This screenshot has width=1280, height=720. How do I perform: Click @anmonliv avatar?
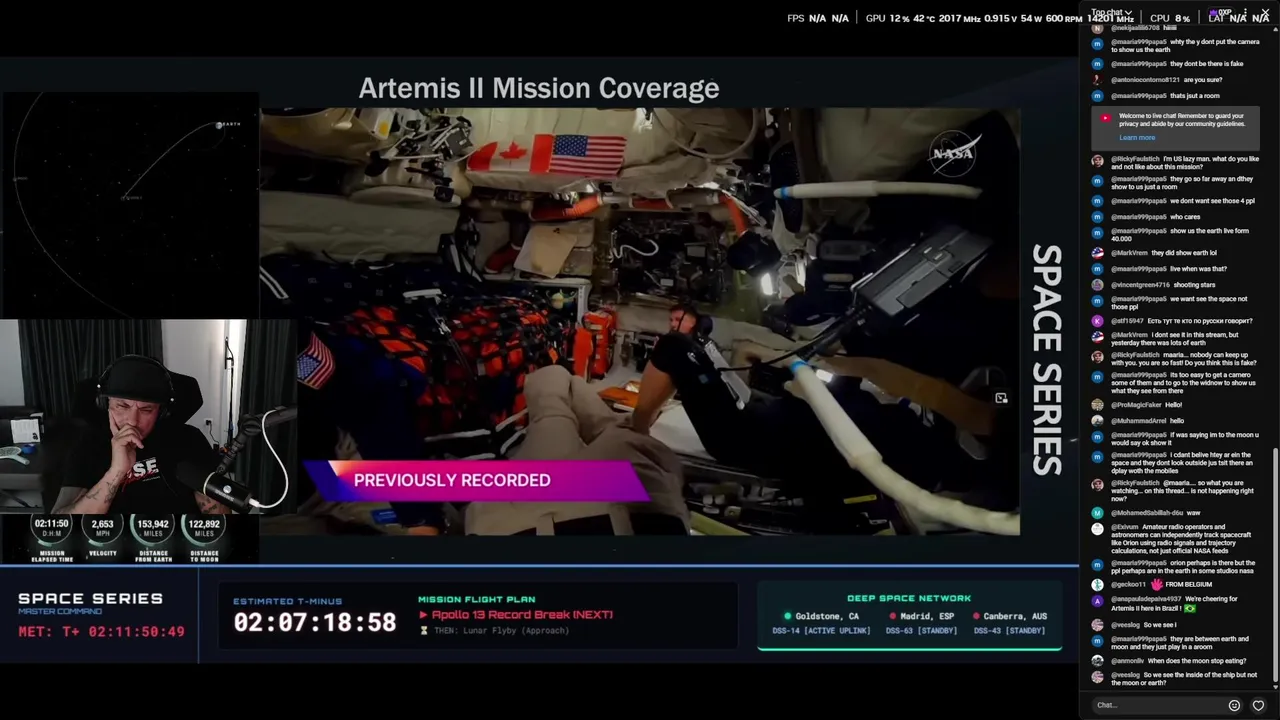coord(1097,661)
